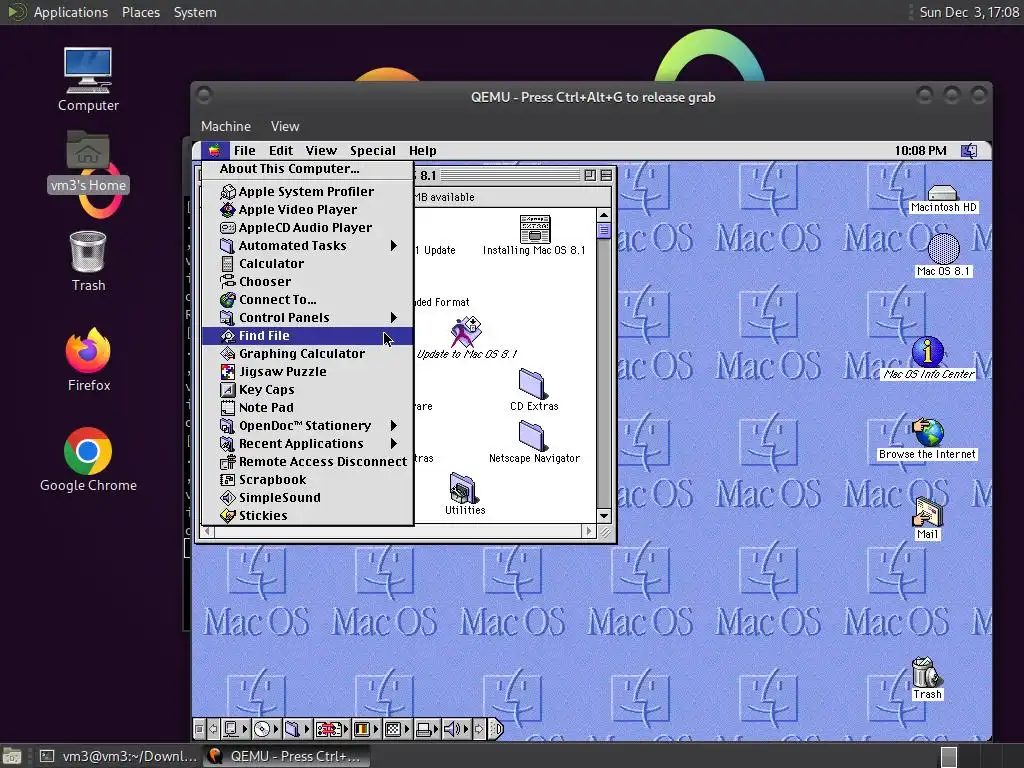Select the Utilities folder
The image size is (1024, 768).
click(465, 494)
